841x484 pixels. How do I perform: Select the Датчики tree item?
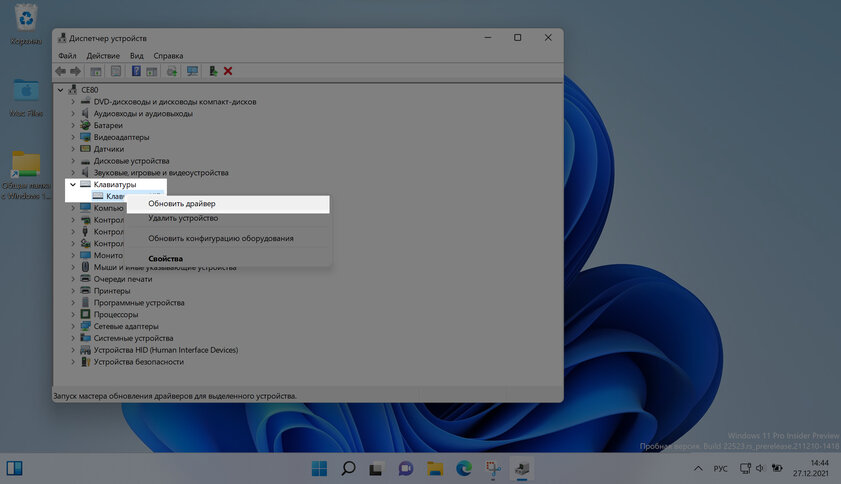pyautogui.click(x=108, y=149)
